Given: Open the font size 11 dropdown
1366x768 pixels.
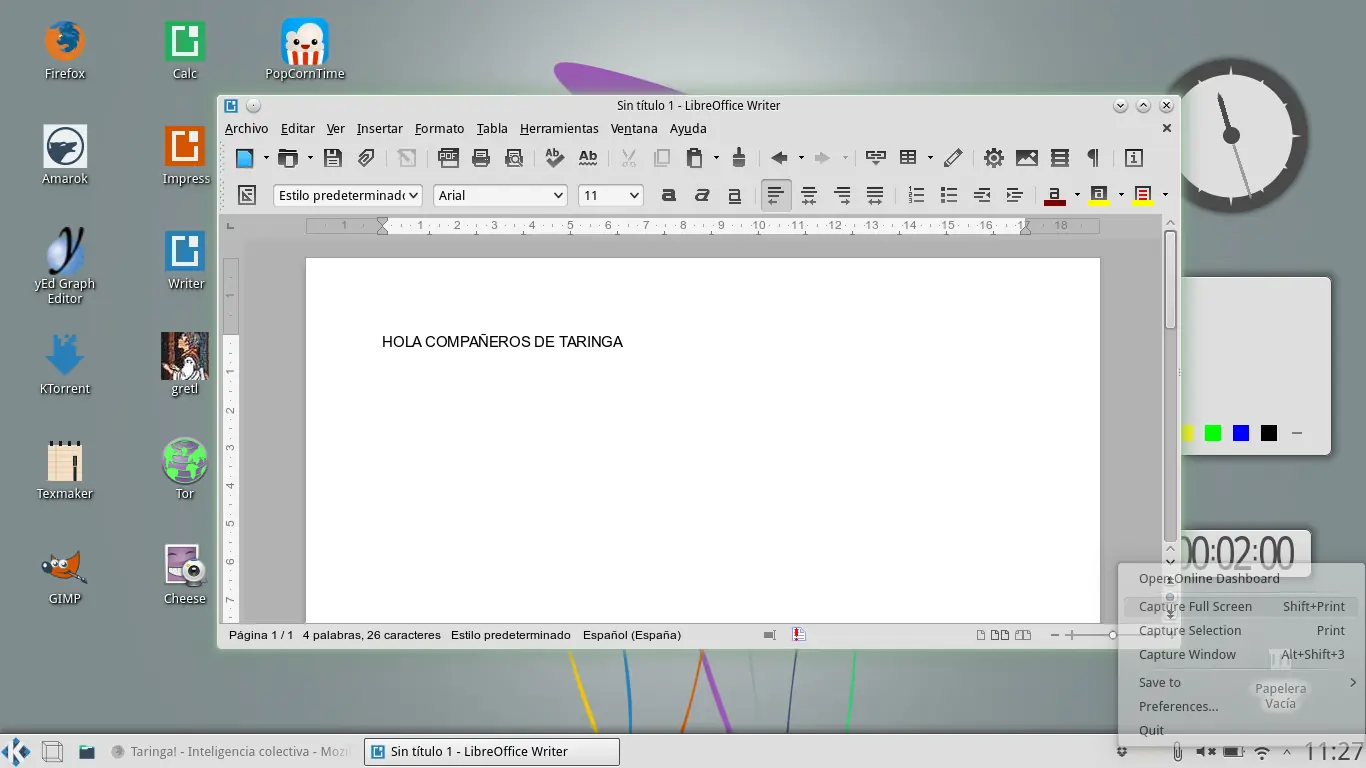Looking at the screenshot, I should (633, 196).
